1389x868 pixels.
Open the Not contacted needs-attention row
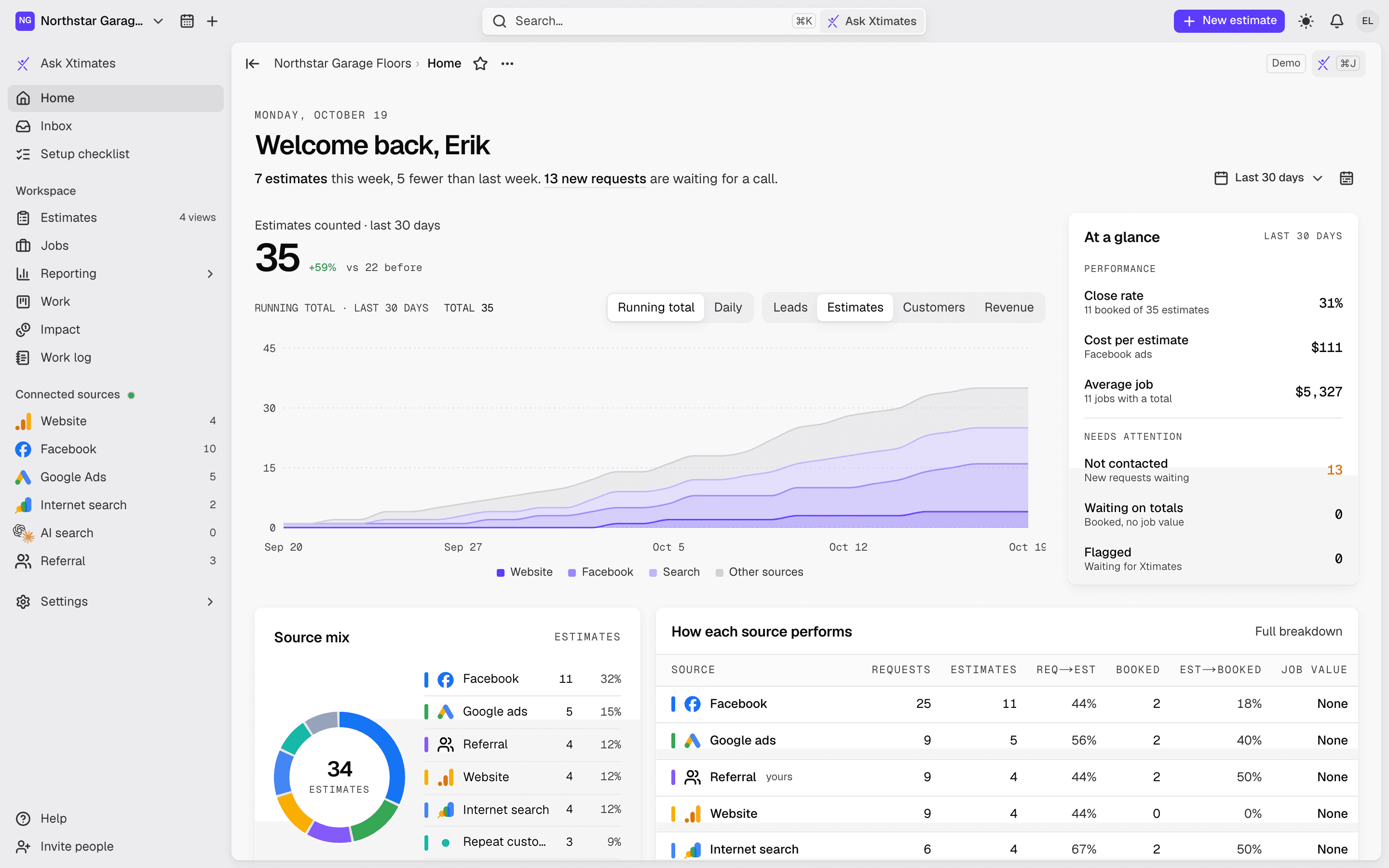pos(1213,470)
